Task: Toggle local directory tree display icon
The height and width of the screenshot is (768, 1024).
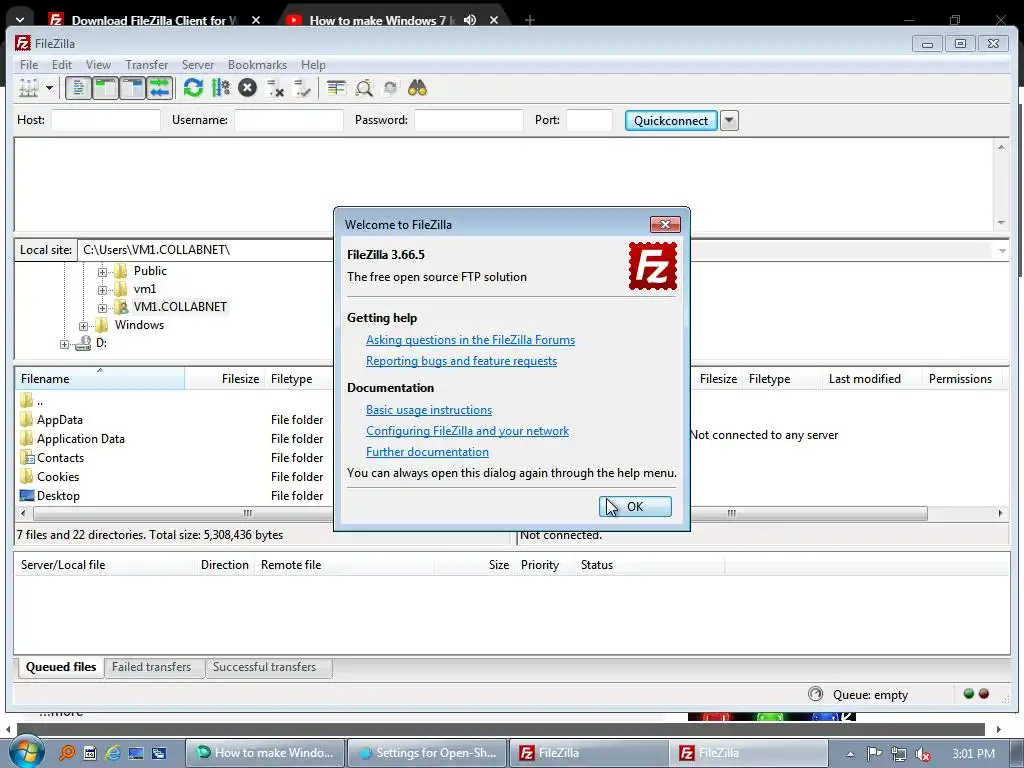Action: click(x=105, y=88)
